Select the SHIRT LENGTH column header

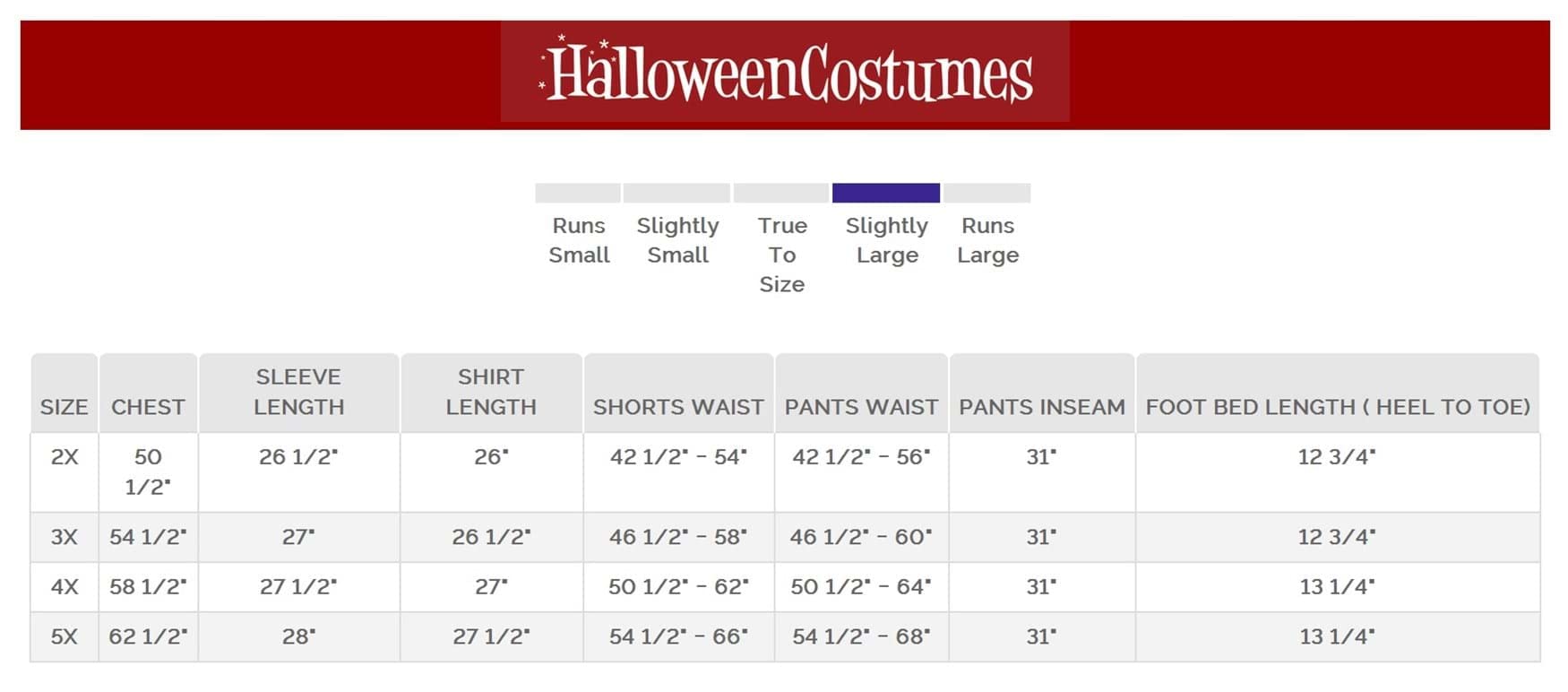[x=491, y=392]
